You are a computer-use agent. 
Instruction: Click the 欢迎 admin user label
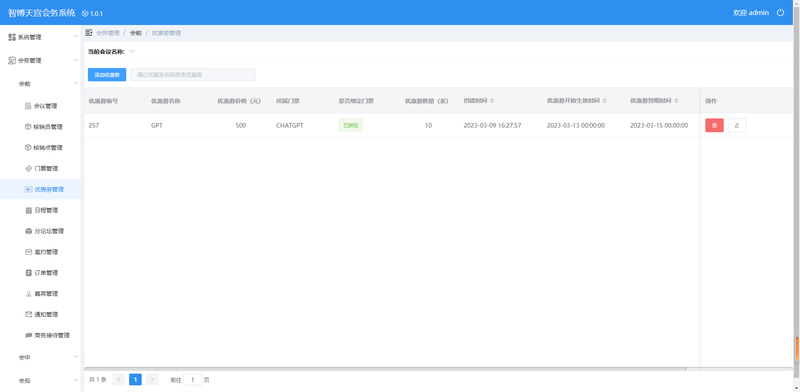751,13
